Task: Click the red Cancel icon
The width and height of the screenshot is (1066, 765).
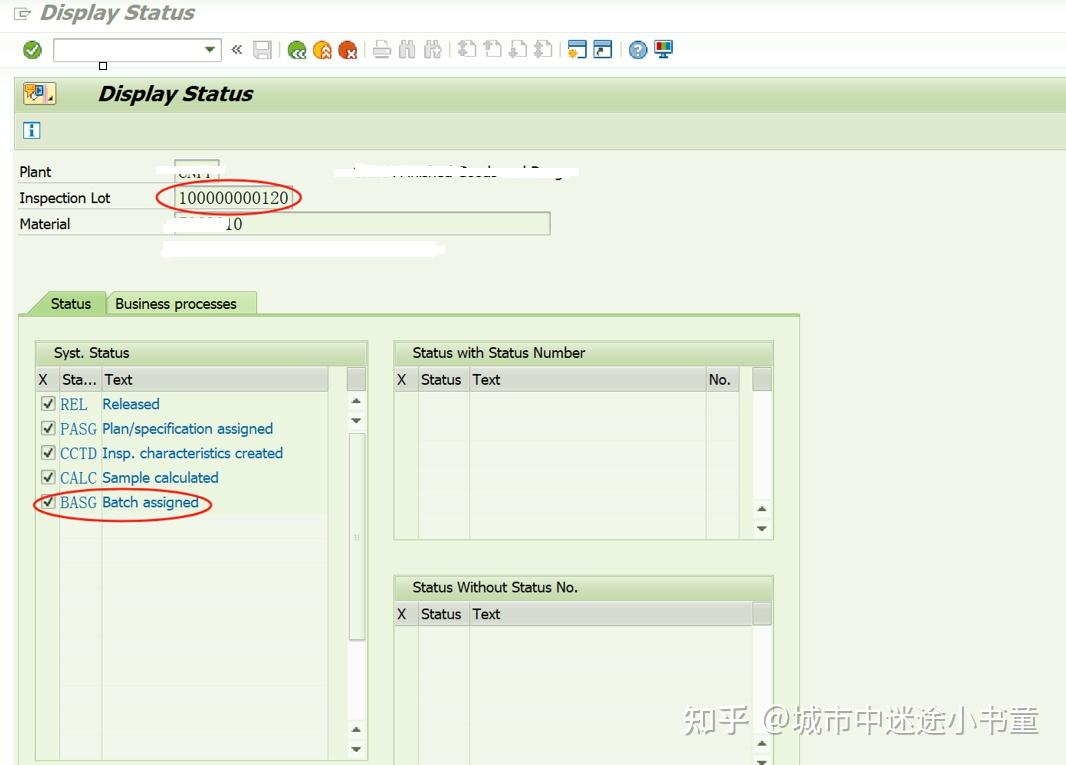Action: coord(347,50)
